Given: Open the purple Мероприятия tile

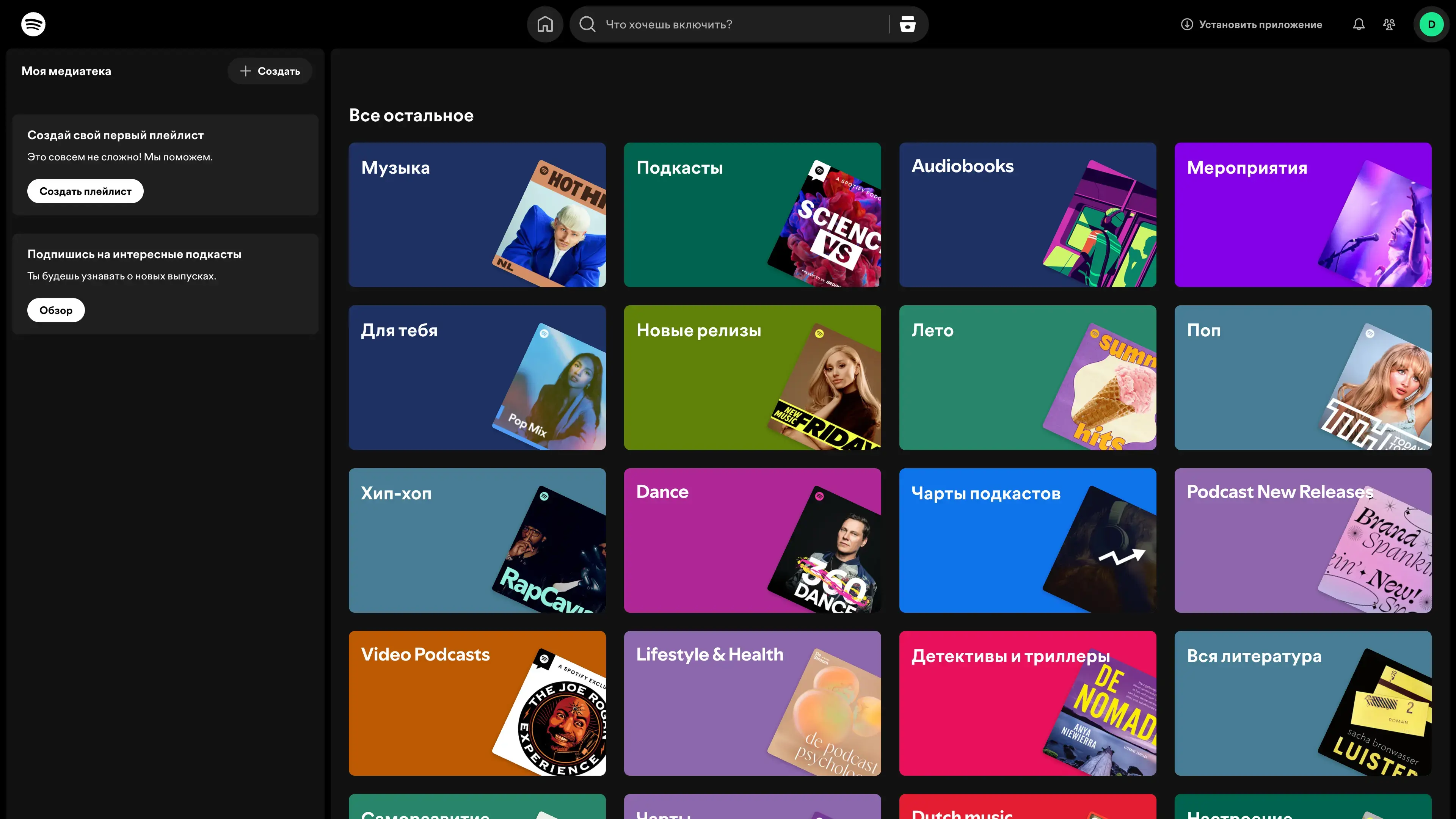Looking at the screenshot, I should 1302,215.
